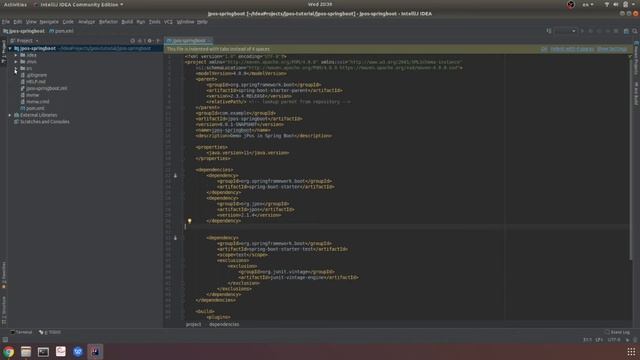Expand External Libraries node

point(10,115)
